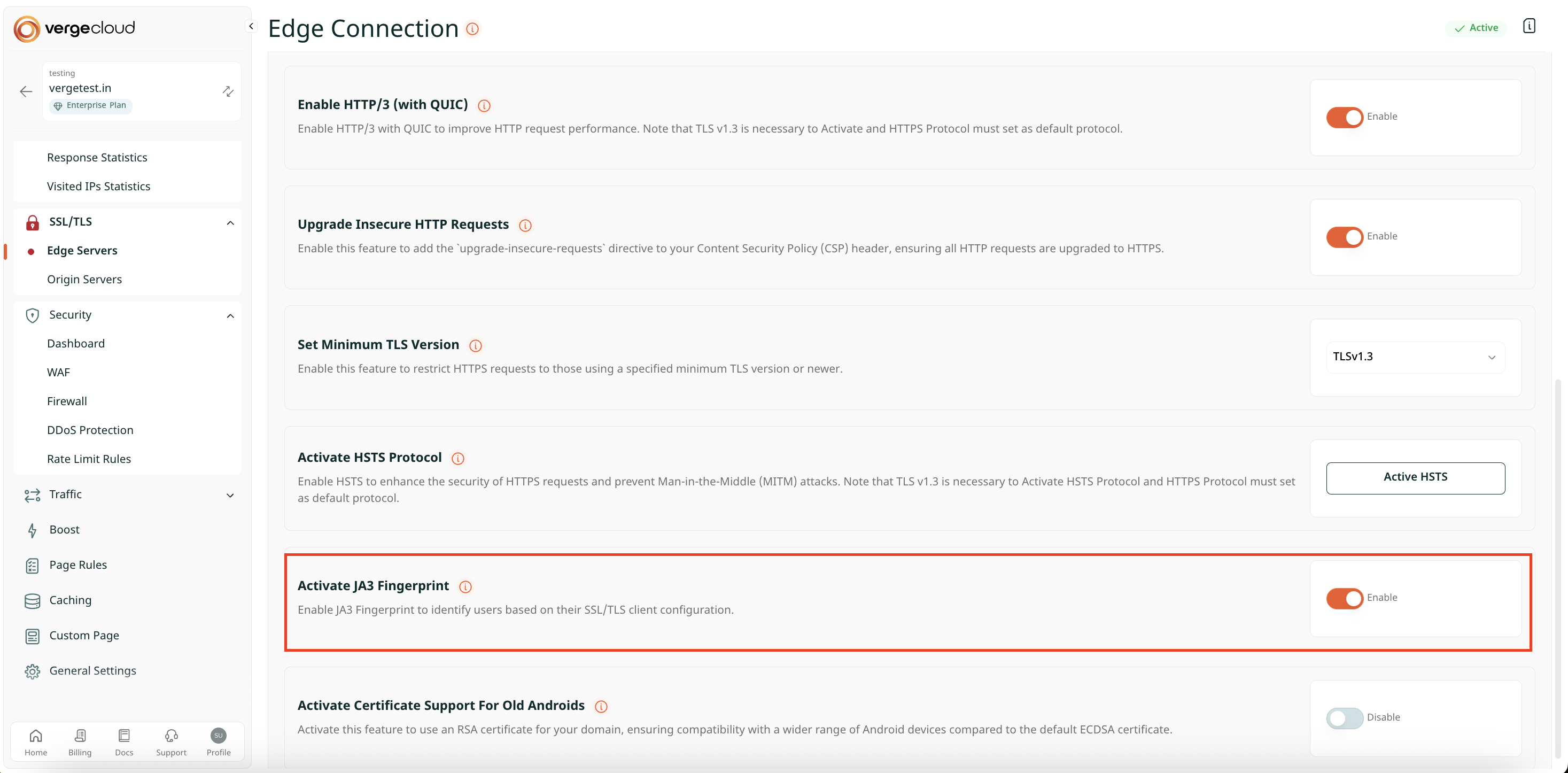The height and width of the screenshot is (773, 1568).
Task: Open the TLSv1.3 minimum version dropdown
Action: click(1415, 357)
